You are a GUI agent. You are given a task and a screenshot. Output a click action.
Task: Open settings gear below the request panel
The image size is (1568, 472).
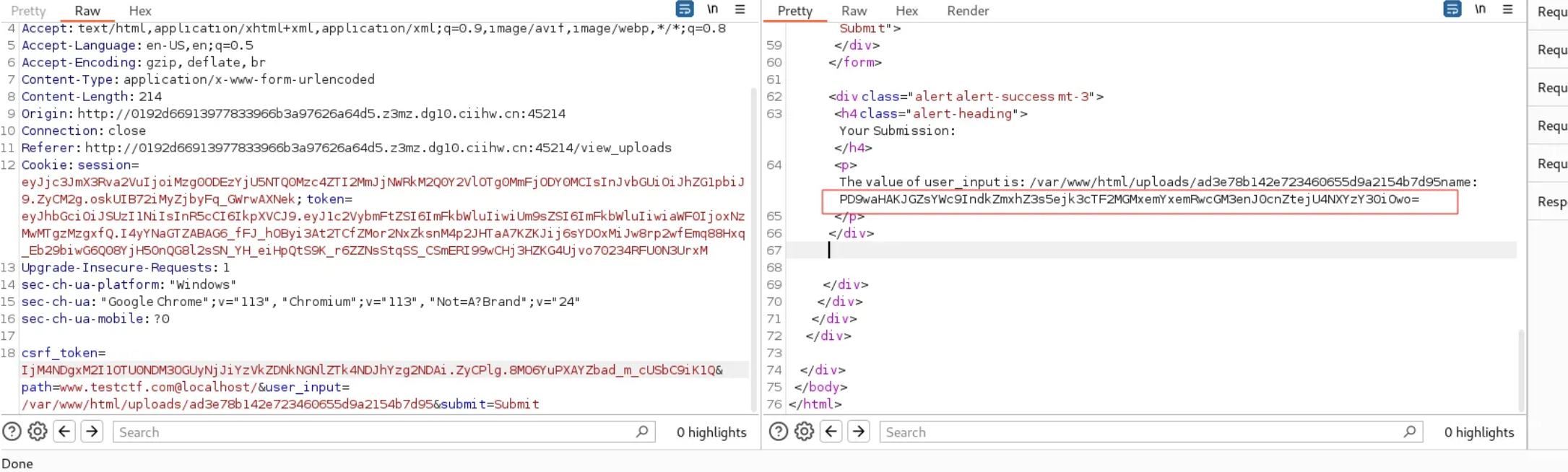38,432
